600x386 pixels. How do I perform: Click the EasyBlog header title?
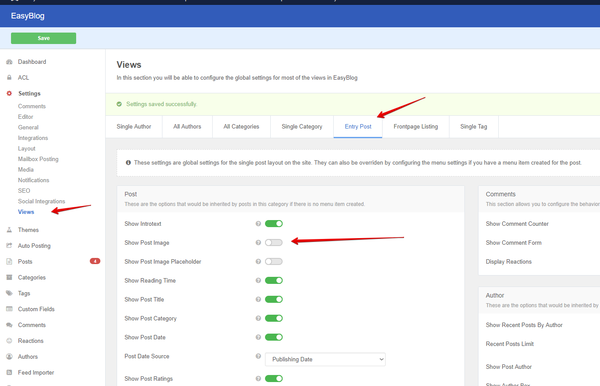28,16
